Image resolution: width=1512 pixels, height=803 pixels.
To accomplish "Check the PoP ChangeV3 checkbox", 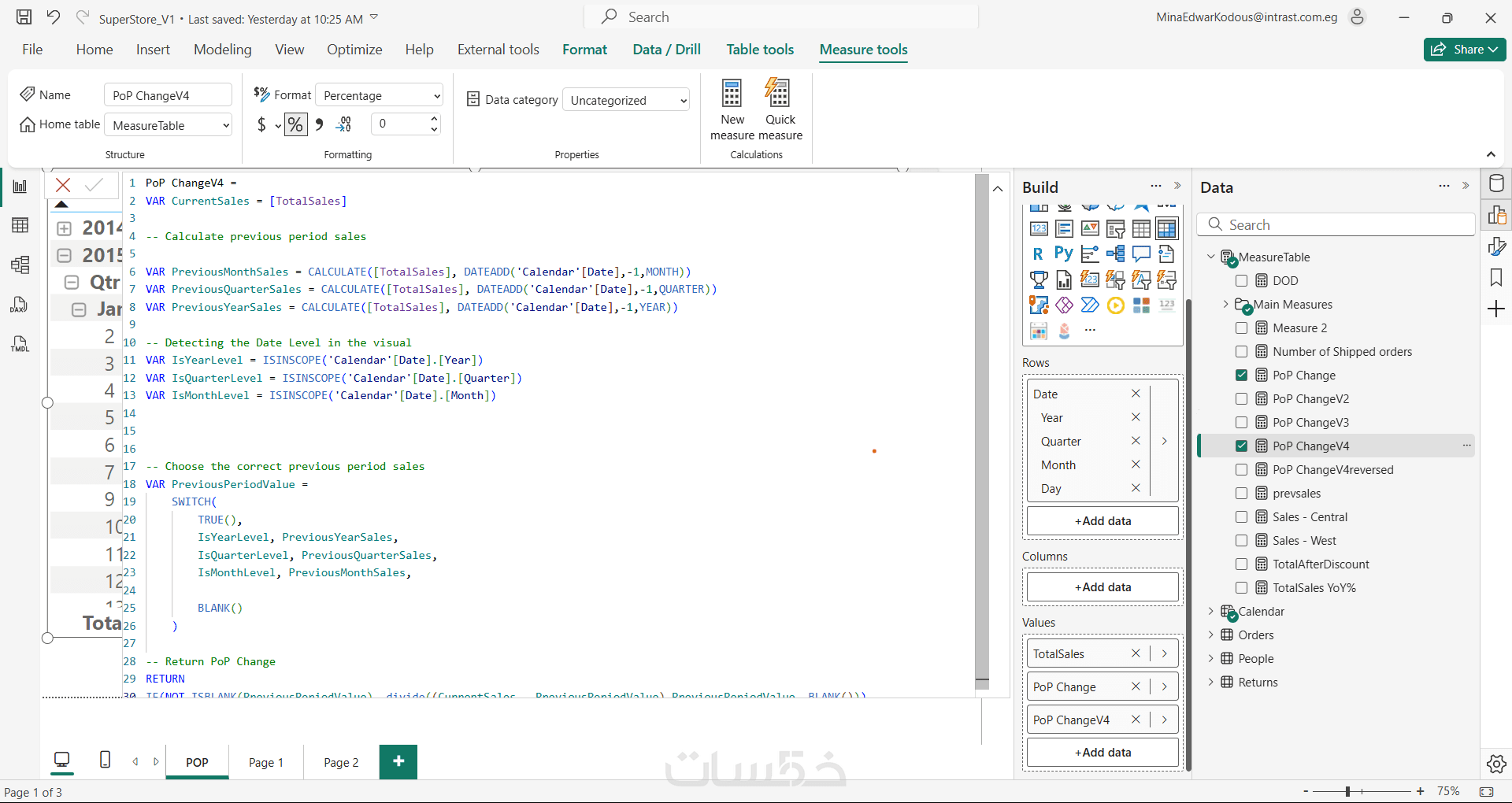I will (1242, 423).
